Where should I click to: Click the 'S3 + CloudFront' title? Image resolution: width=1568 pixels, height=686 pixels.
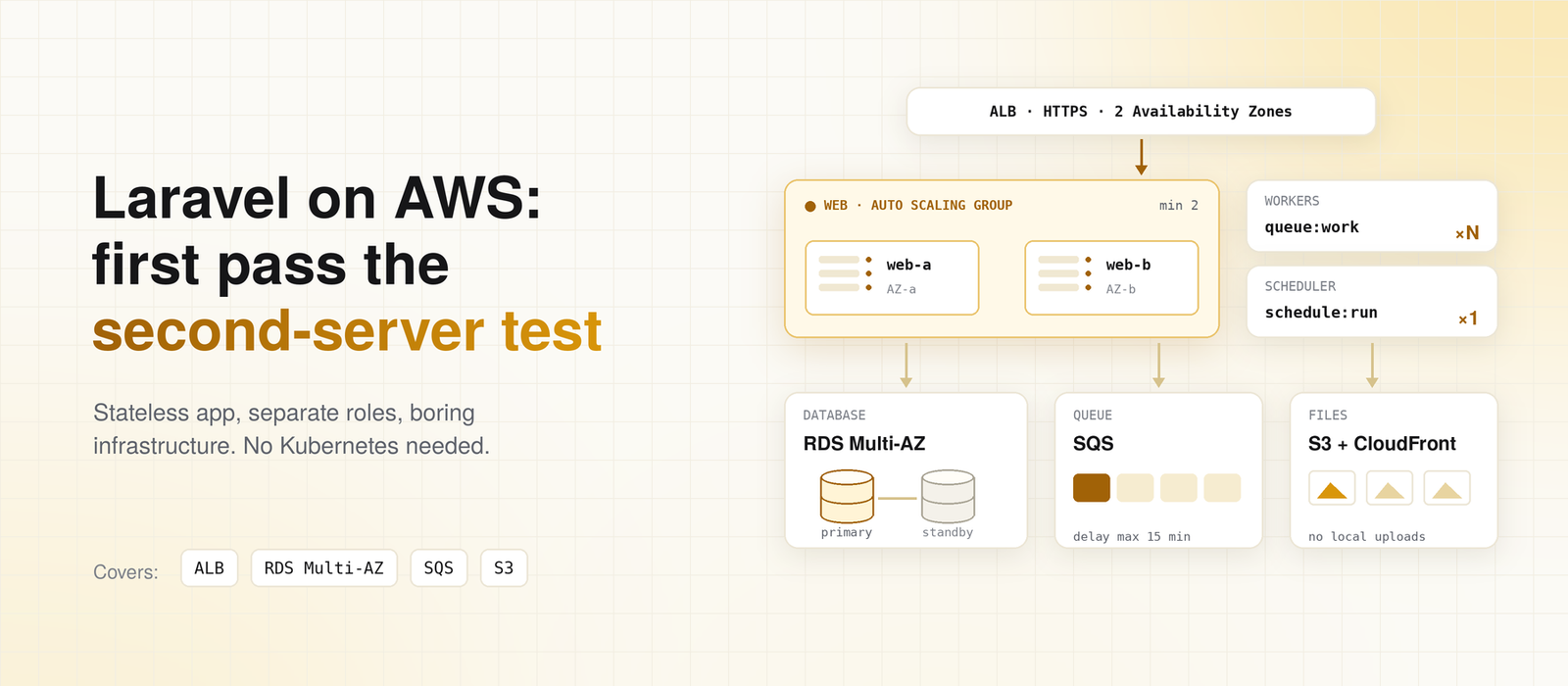tap(1382, 444)
